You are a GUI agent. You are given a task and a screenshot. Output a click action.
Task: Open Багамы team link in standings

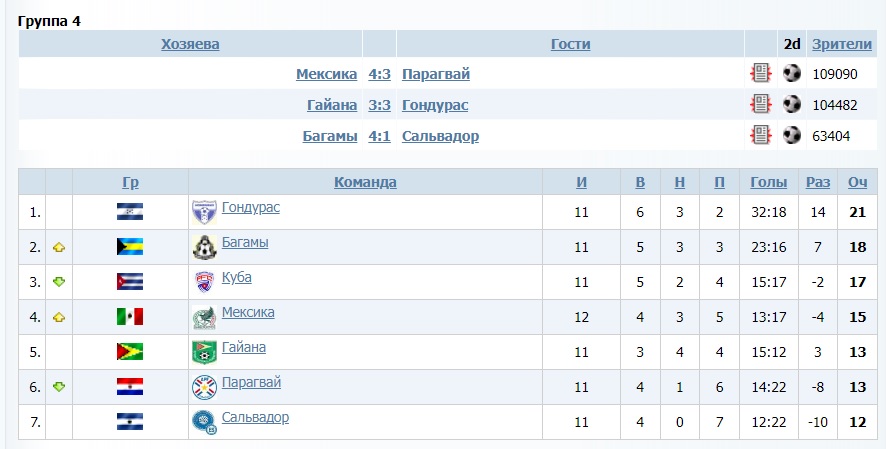coord(245,242)
